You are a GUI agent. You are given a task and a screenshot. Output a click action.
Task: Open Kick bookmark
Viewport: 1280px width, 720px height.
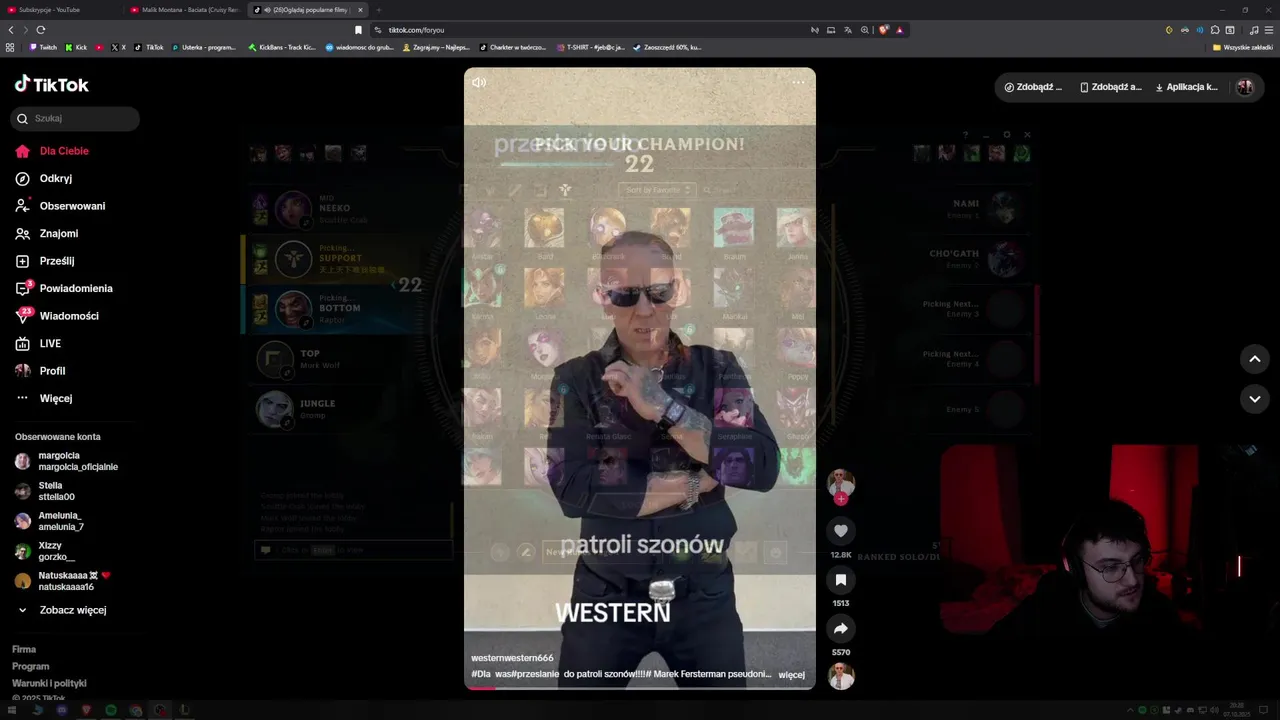(76, 47)
